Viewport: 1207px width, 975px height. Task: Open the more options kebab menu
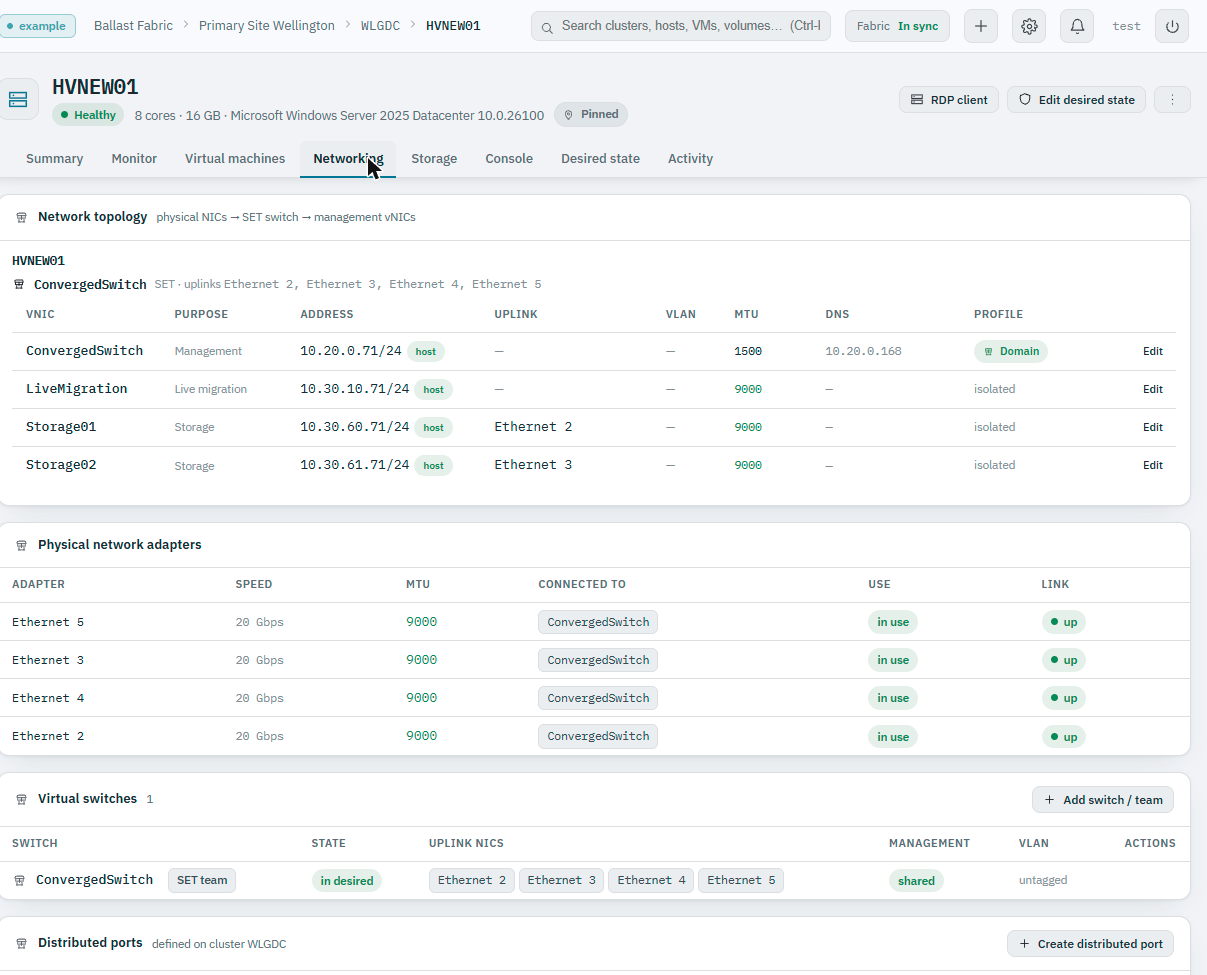tap(1172, 99)
